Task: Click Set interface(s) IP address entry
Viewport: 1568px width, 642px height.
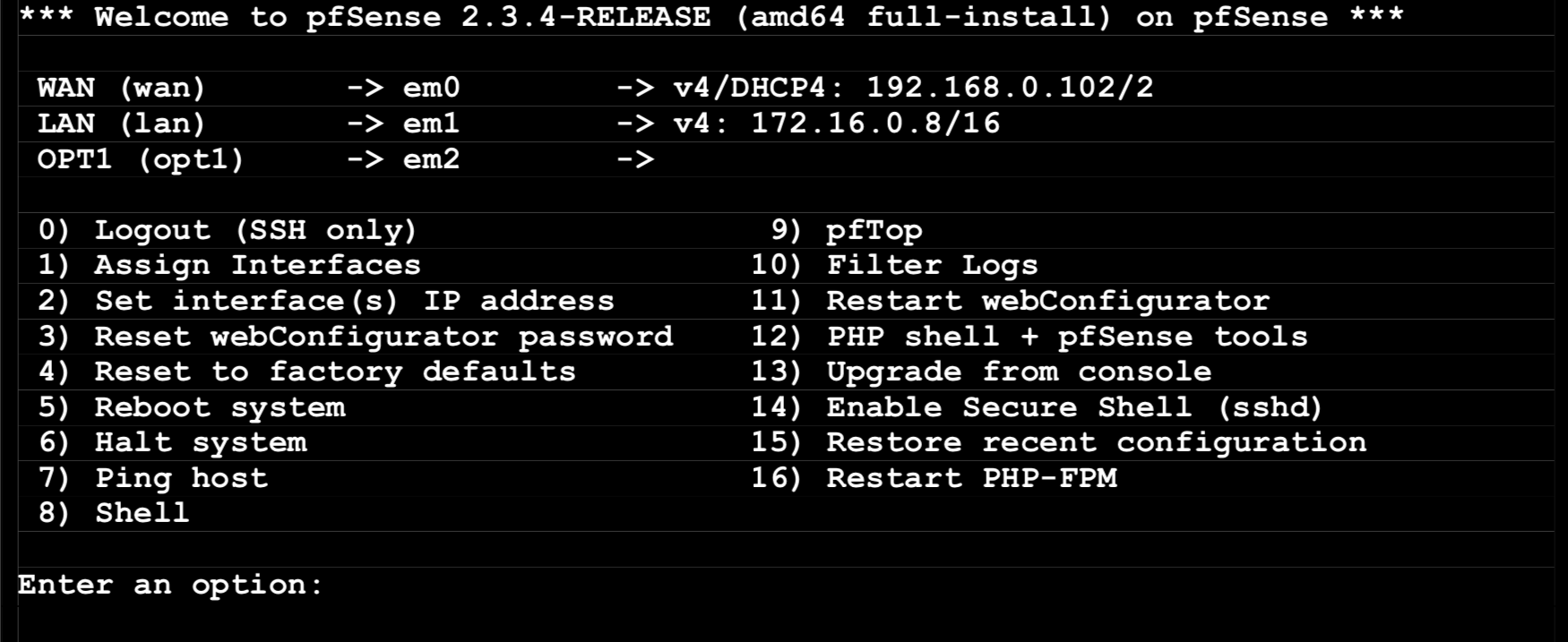Action: click(326, 301)
